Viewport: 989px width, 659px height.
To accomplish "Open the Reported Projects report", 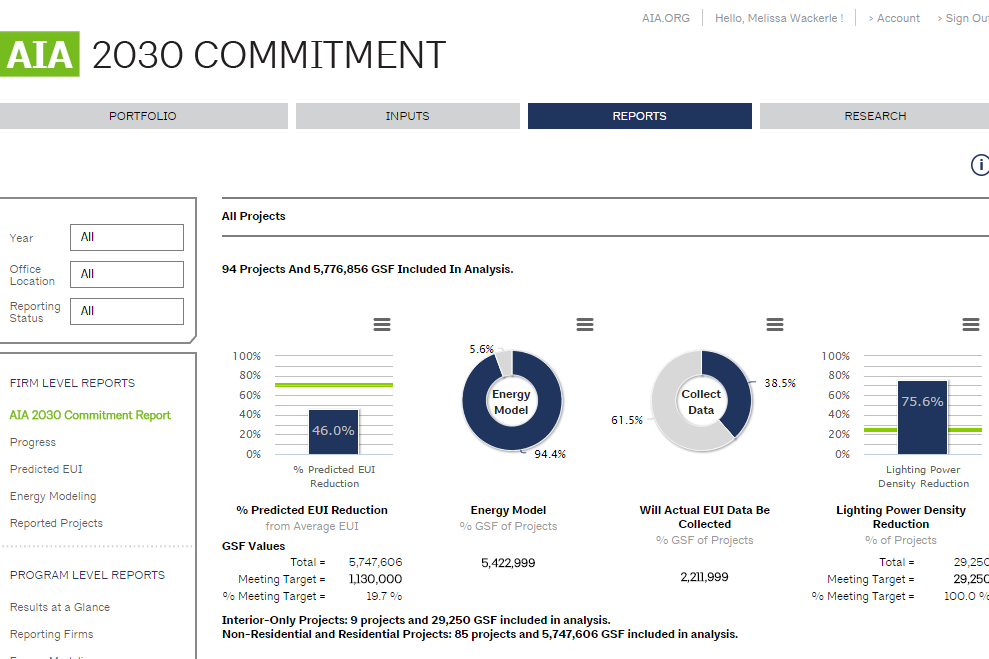I will point(56,523).
